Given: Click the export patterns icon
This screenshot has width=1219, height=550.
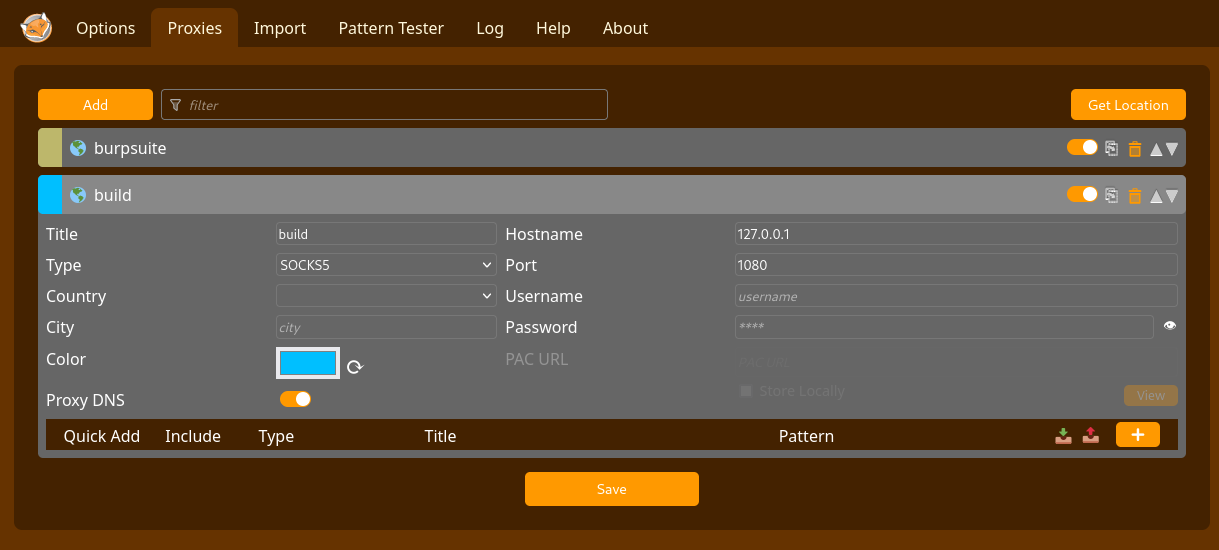Looking at the screenshot, I should (x=1091, y=435).
